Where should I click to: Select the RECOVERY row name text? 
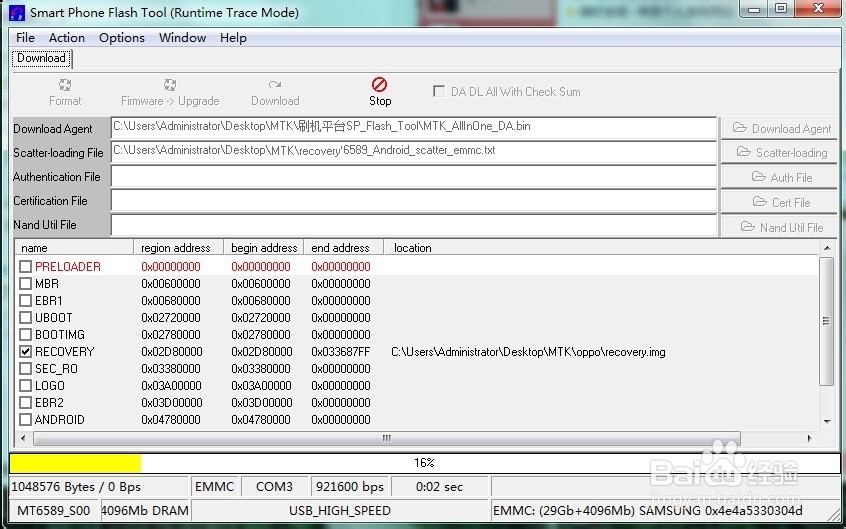tap(65, 352)
